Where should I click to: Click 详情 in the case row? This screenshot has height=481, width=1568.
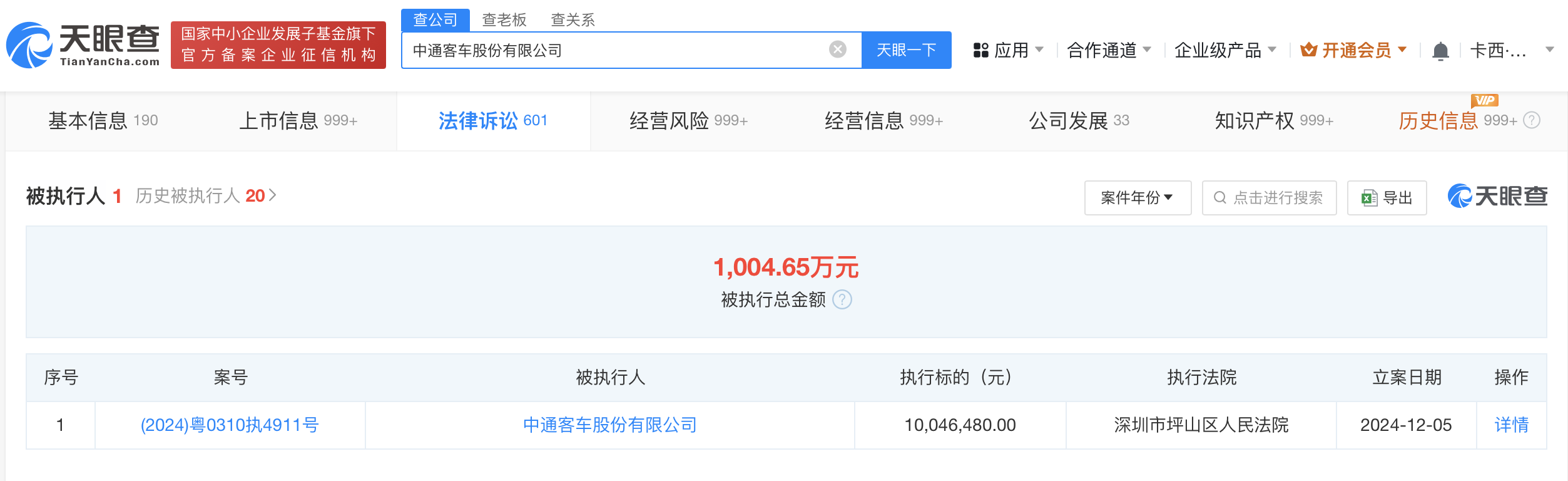pos(1511,425)
